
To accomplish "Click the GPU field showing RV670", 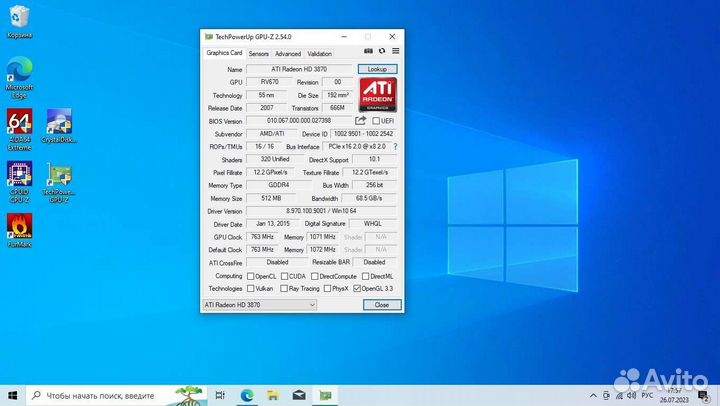I will [x=270, y=82].
